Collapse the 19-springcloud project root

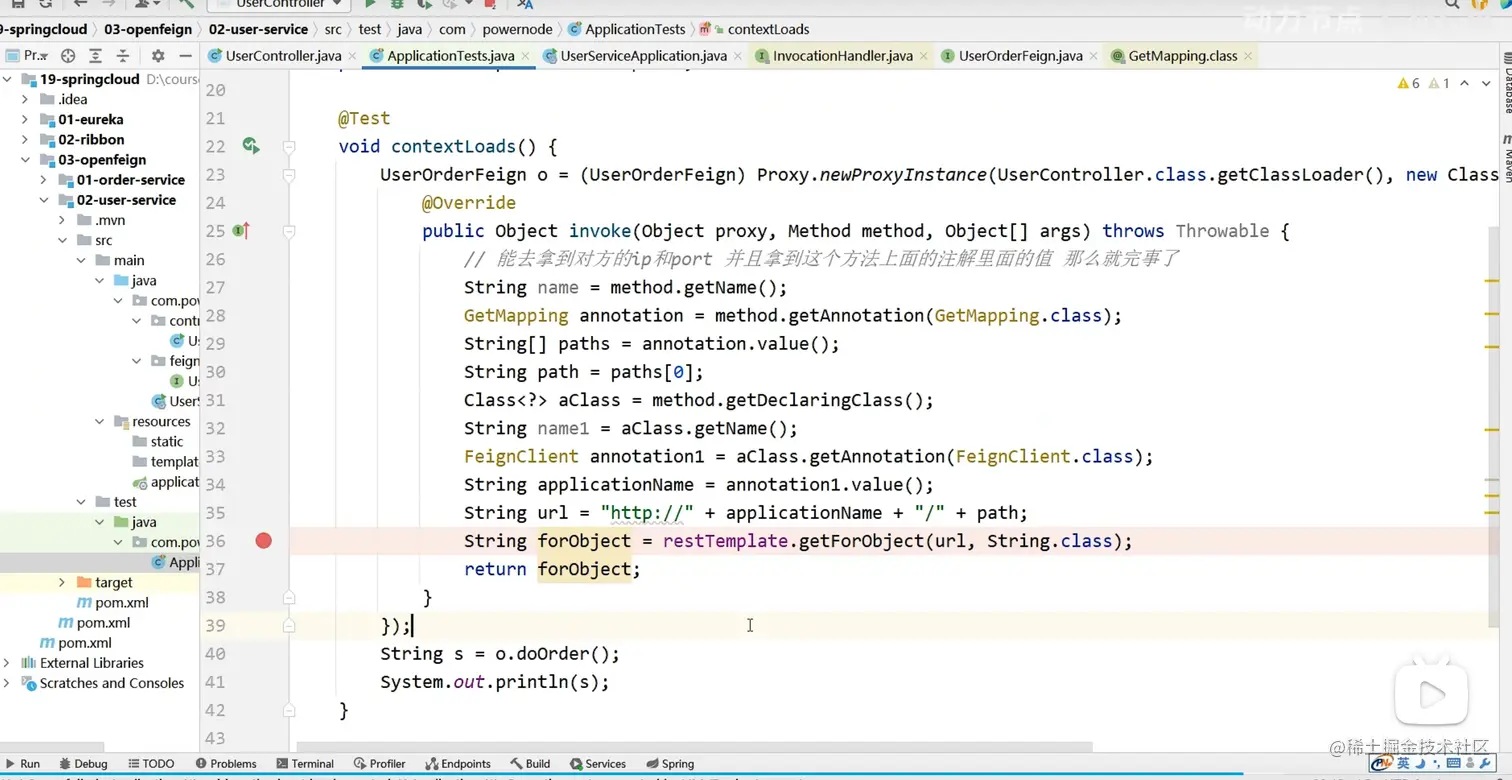8,79
